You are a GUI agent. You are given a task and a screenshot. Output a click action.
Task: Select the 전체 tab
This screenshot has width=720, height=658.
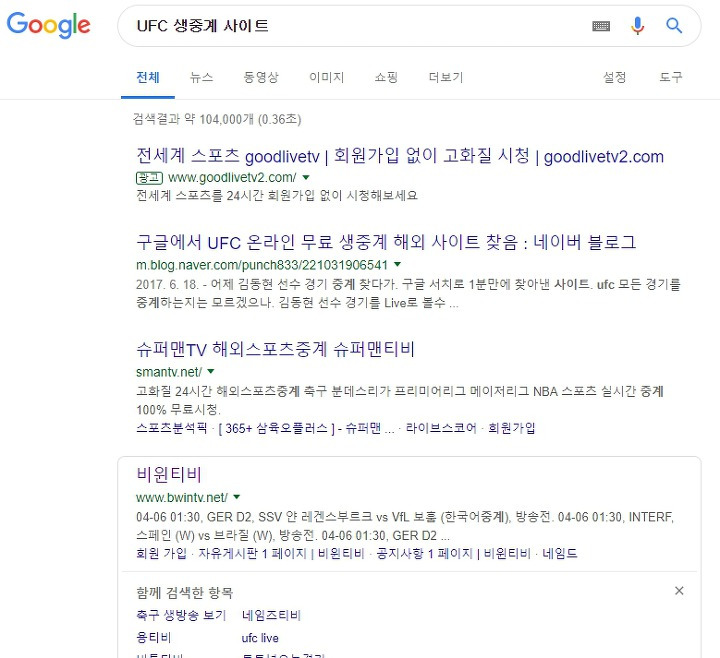click(148, 77)
